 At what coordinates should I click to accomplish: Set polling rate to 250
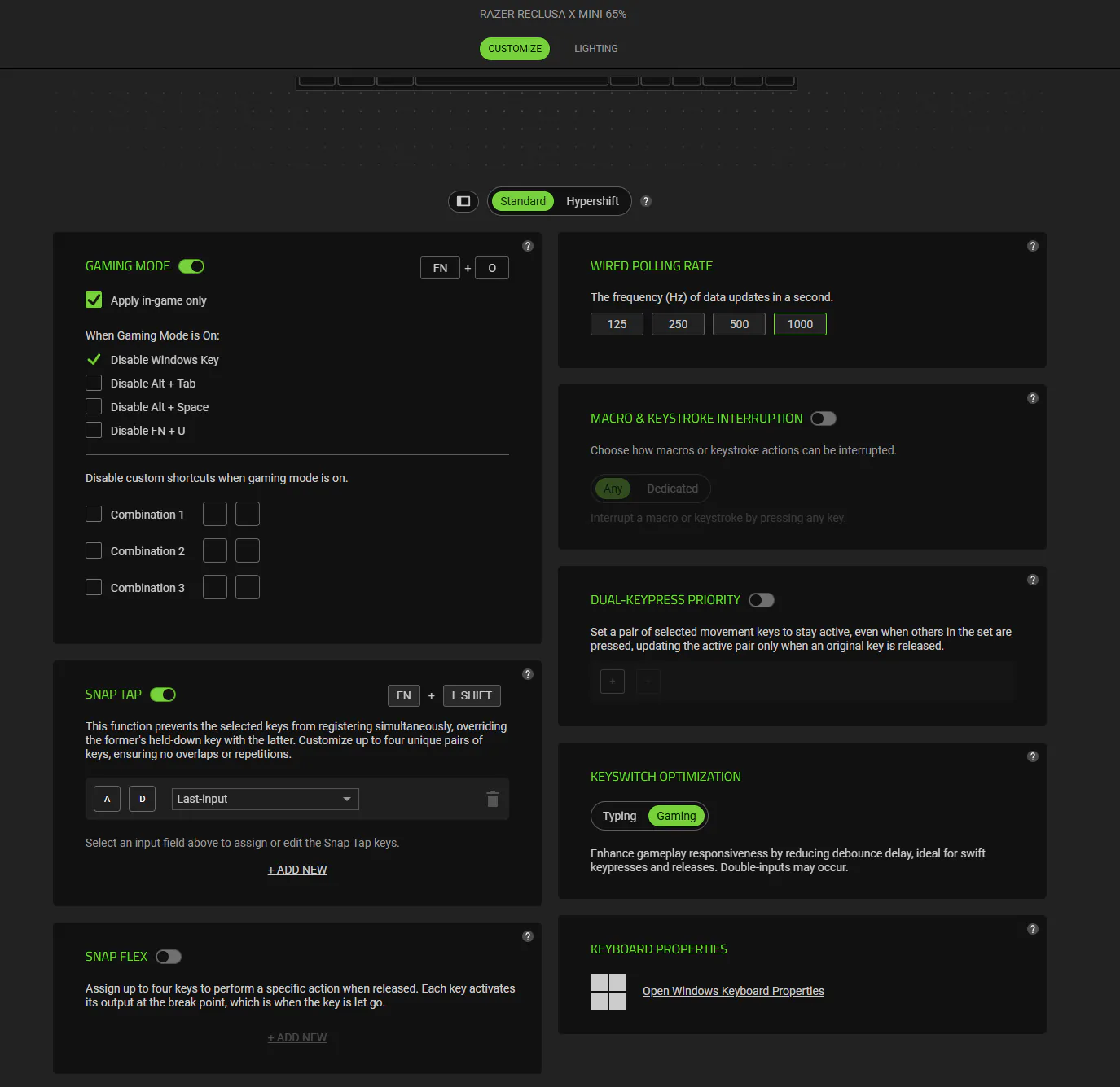678,324
